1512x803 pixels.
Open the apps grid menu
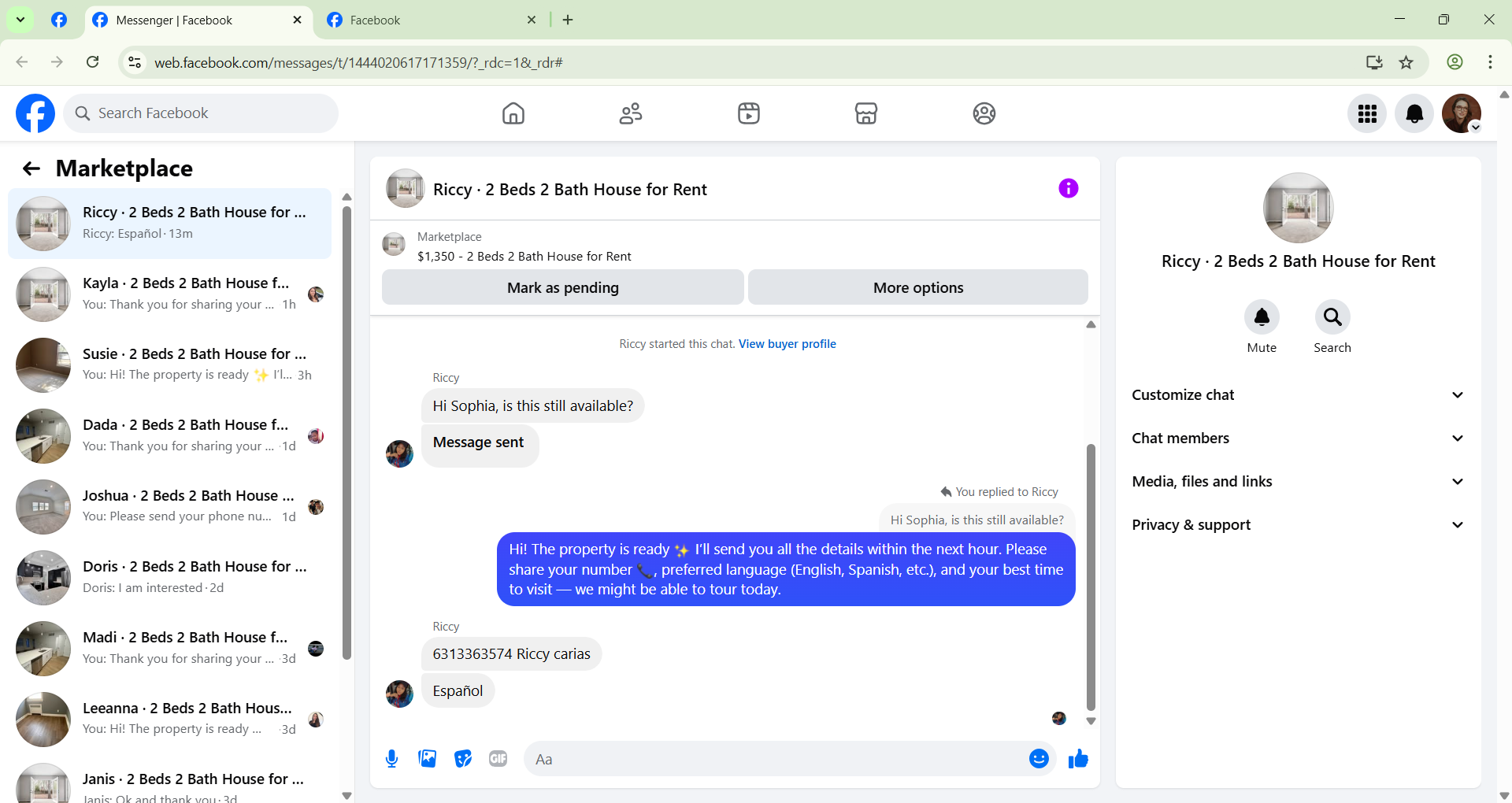click(1367, 113)
